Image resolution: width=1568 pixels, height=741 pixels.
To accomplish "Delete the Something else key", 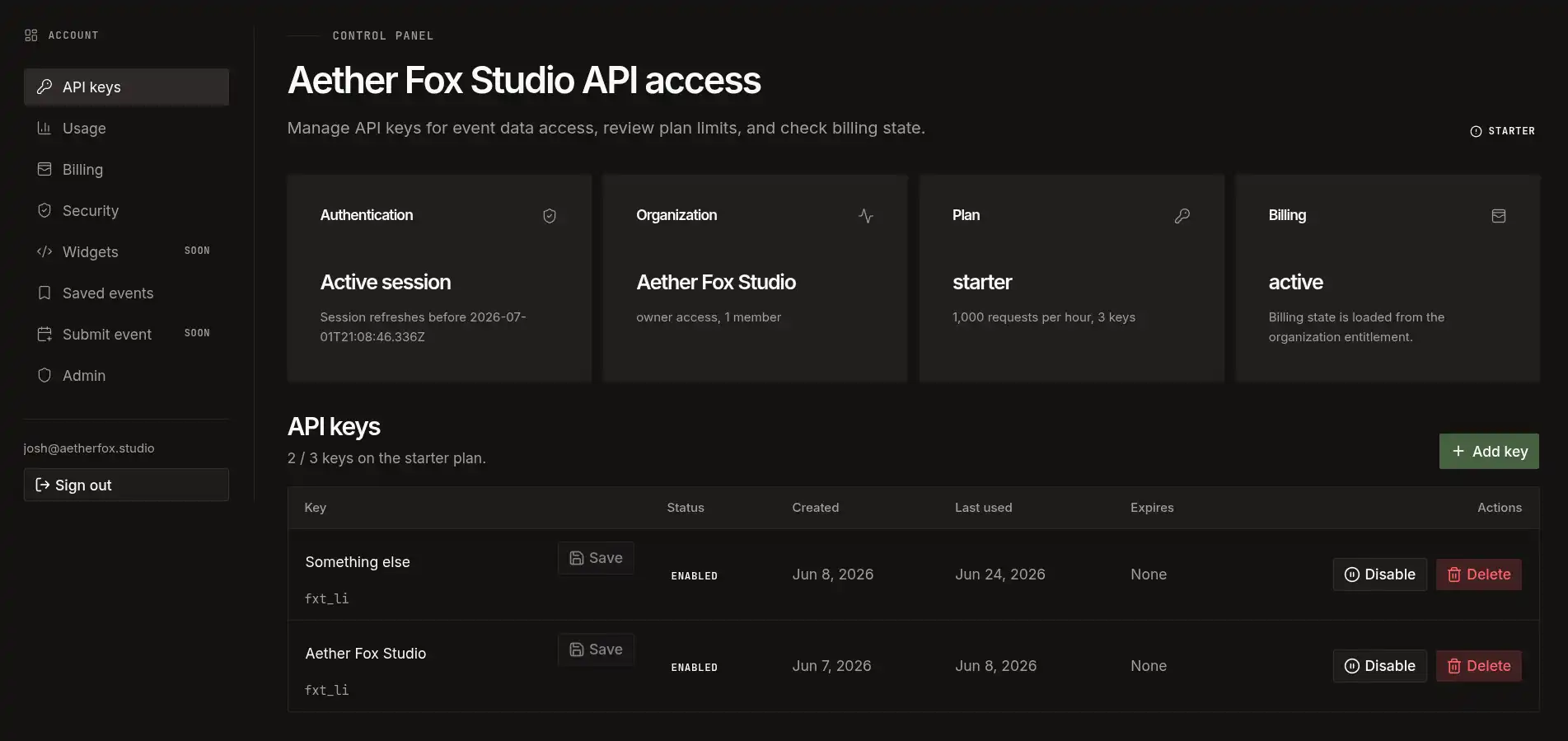I will pyautogui.click(x=1479, y=575).
